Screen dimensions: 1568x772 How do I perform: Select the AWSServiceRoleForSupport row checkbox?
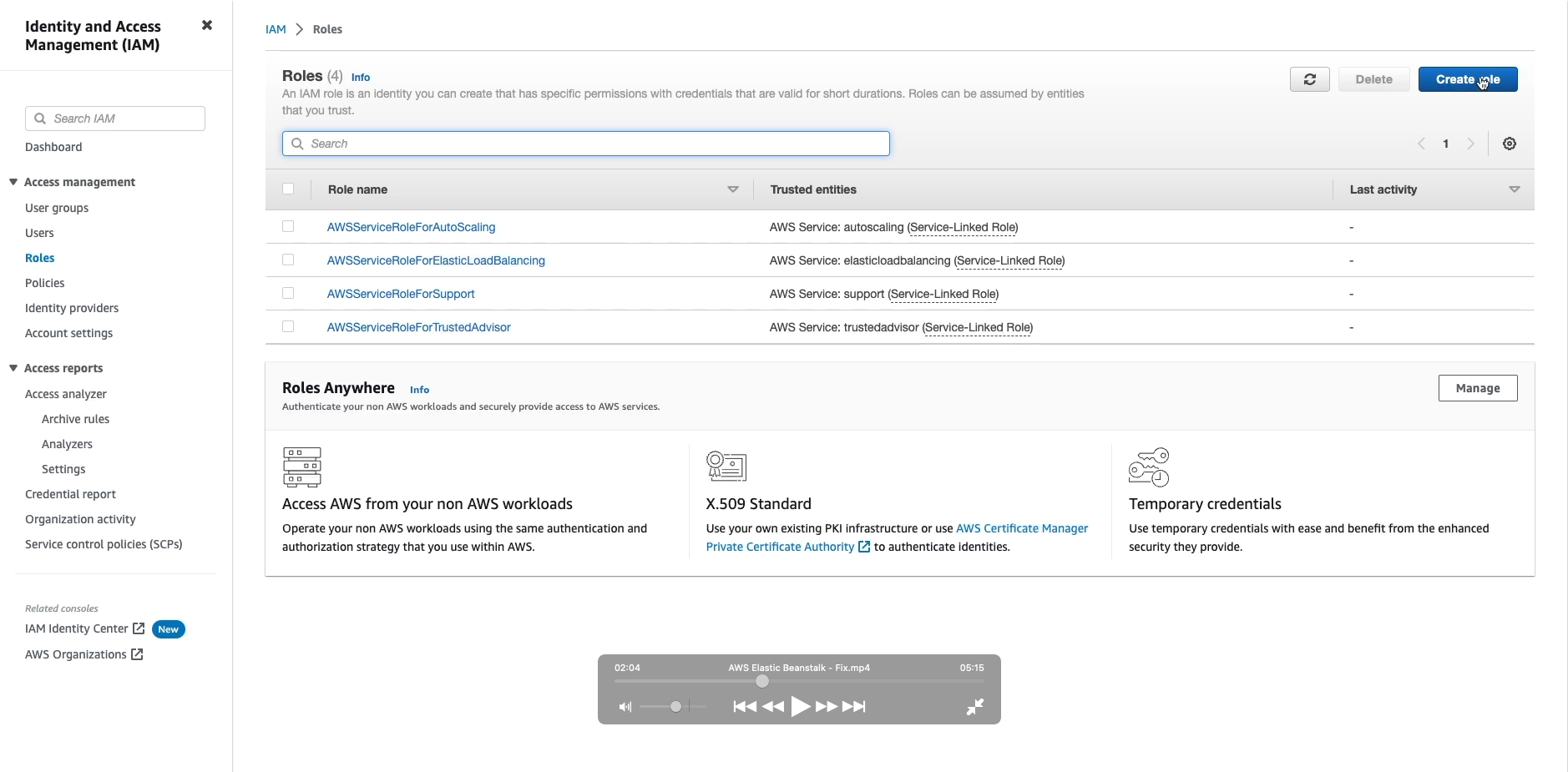pos(287,293)
